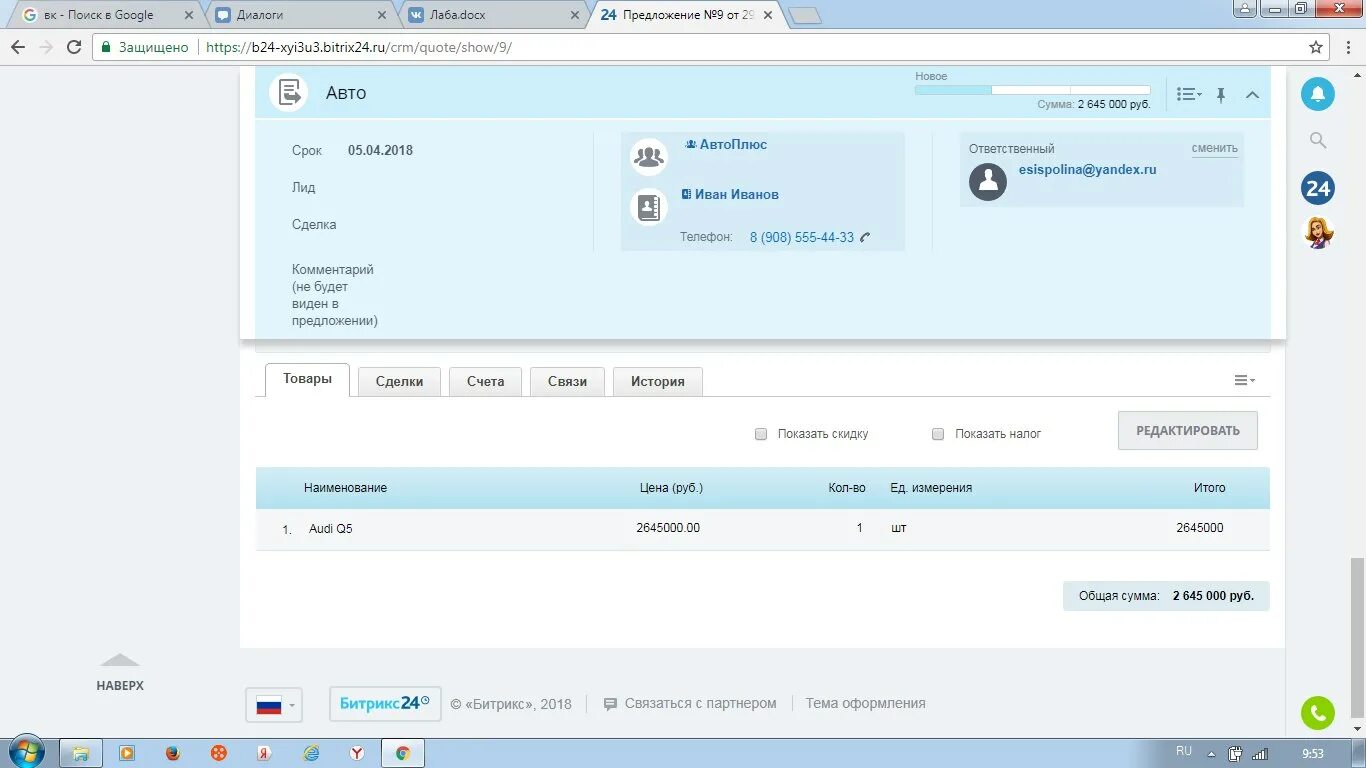Switch to the Счета tab
The height and width of the screenshot is (768, 1366).
[x=485, y=381]
